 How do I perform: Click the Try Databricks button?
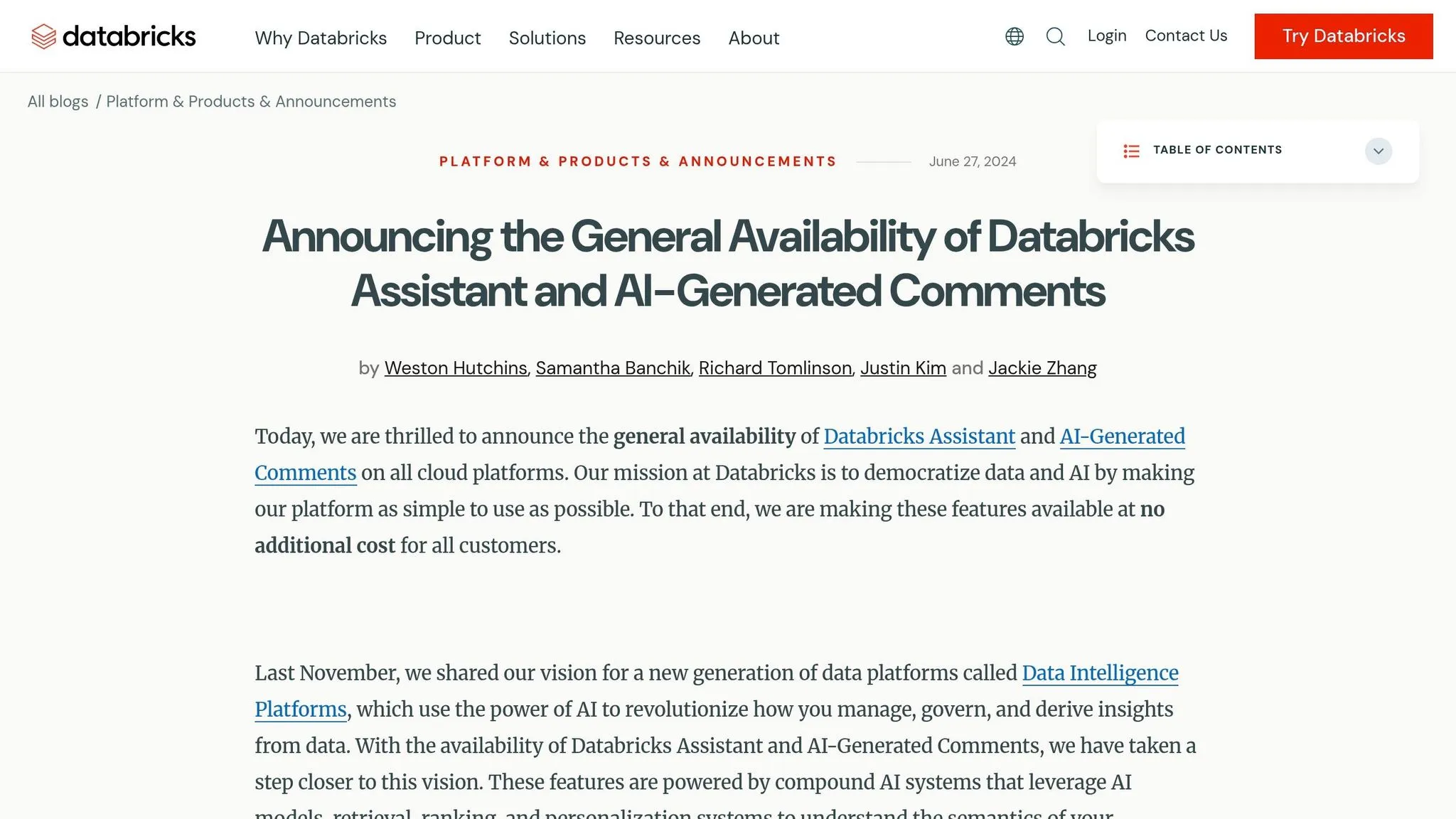1344,36
